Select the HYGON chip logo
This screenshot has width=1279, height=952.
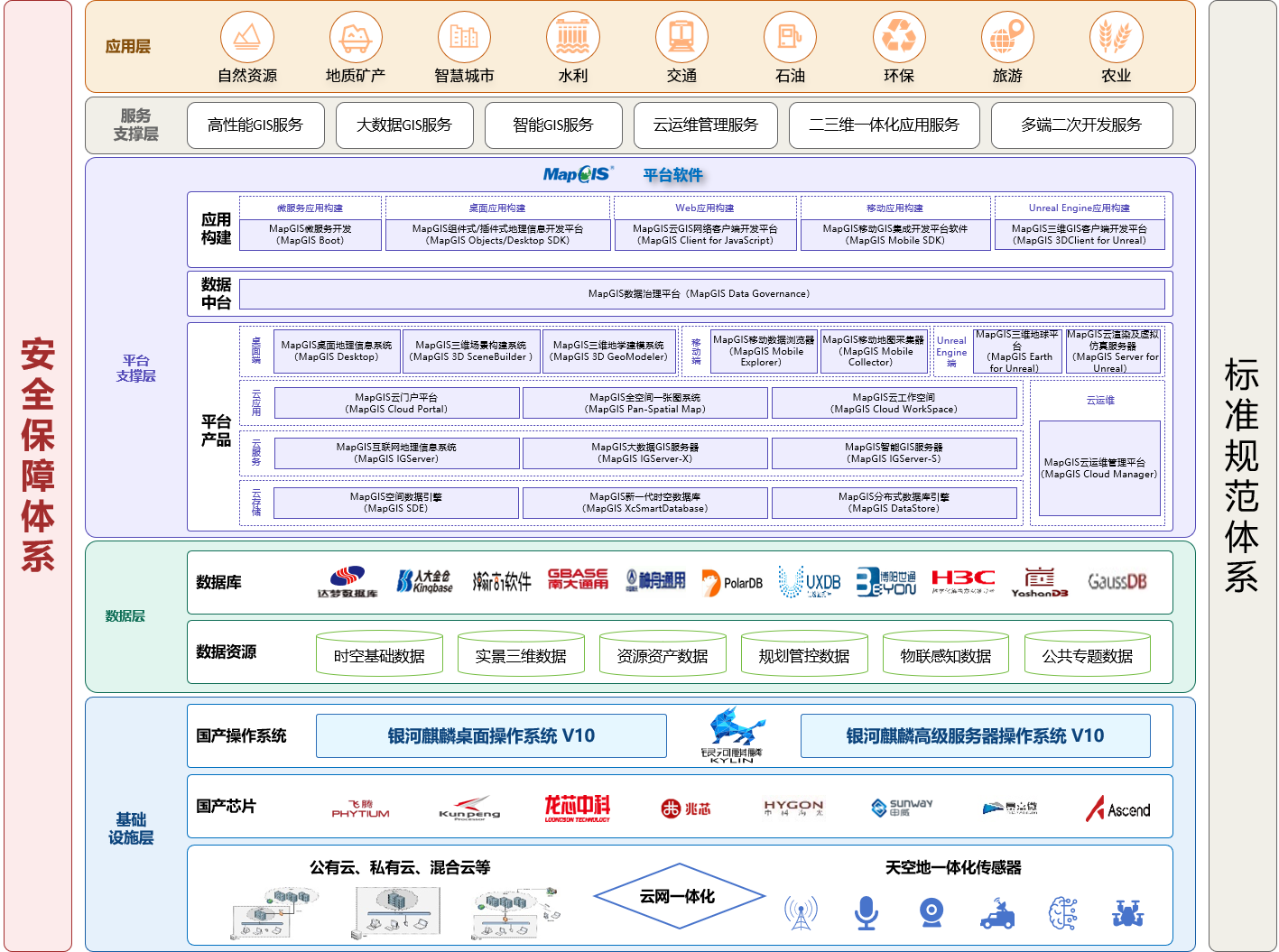(793, 808)
